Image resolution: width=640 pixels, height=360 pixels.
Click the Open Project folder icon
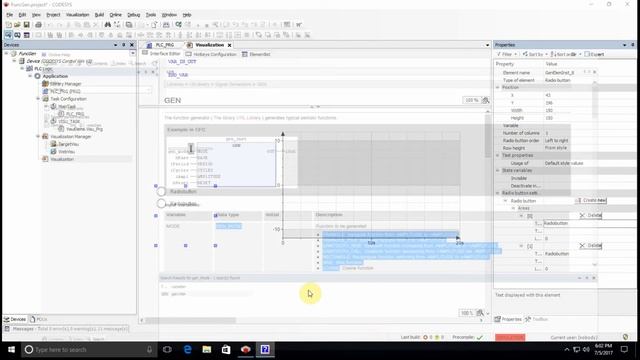coord(17,25)
